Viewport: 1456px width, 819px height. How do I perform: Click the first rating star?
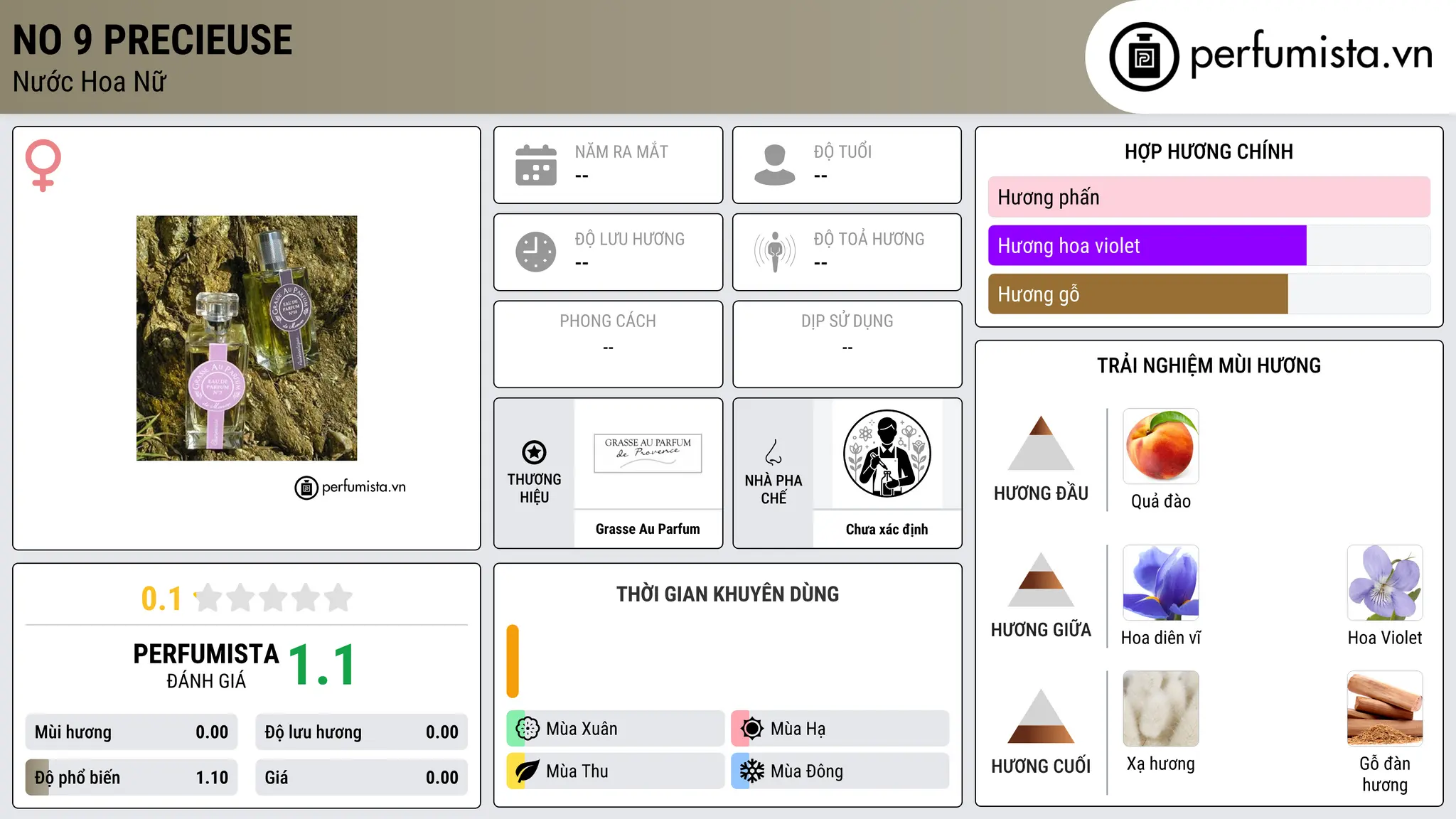tap(209, 598)
